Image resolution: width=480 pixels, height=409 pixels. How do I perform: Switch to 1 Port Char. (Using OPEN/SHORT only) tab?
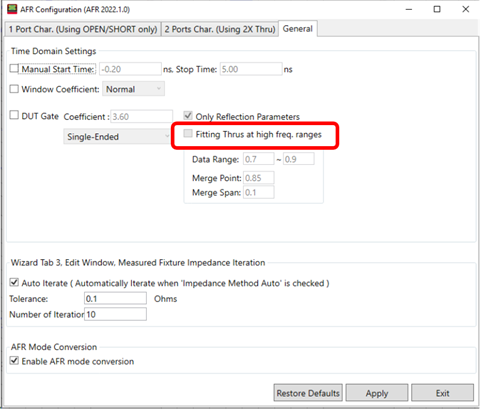tap(83, 29)
